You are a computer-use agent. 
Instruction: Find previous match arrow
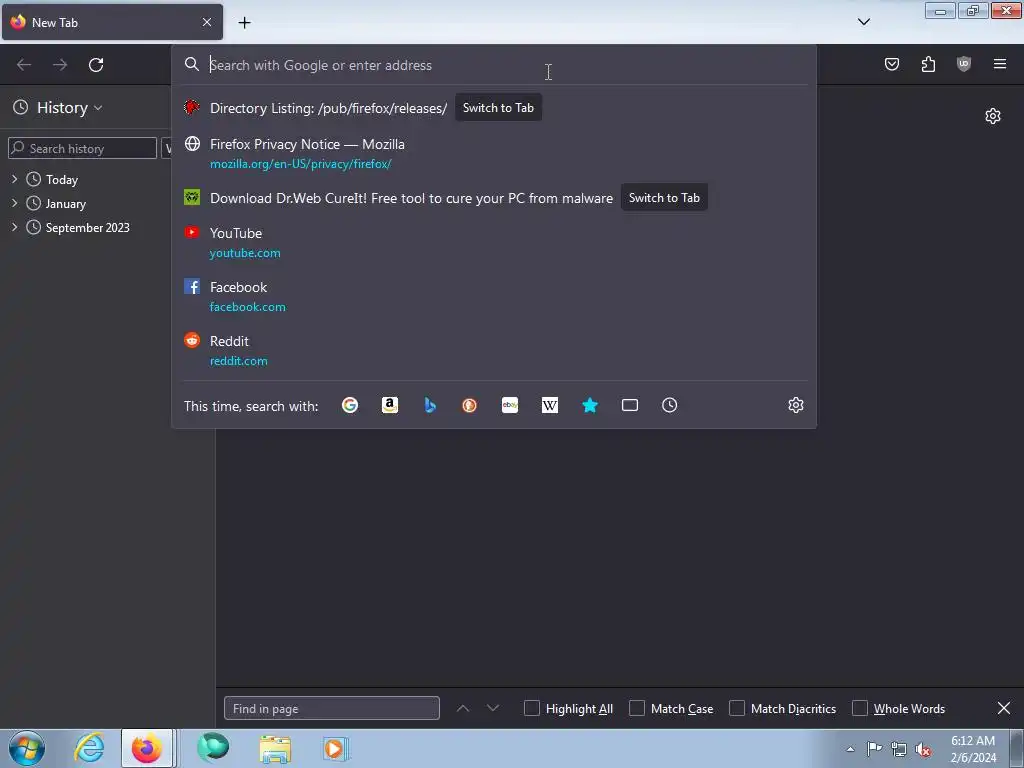[463, 708]
